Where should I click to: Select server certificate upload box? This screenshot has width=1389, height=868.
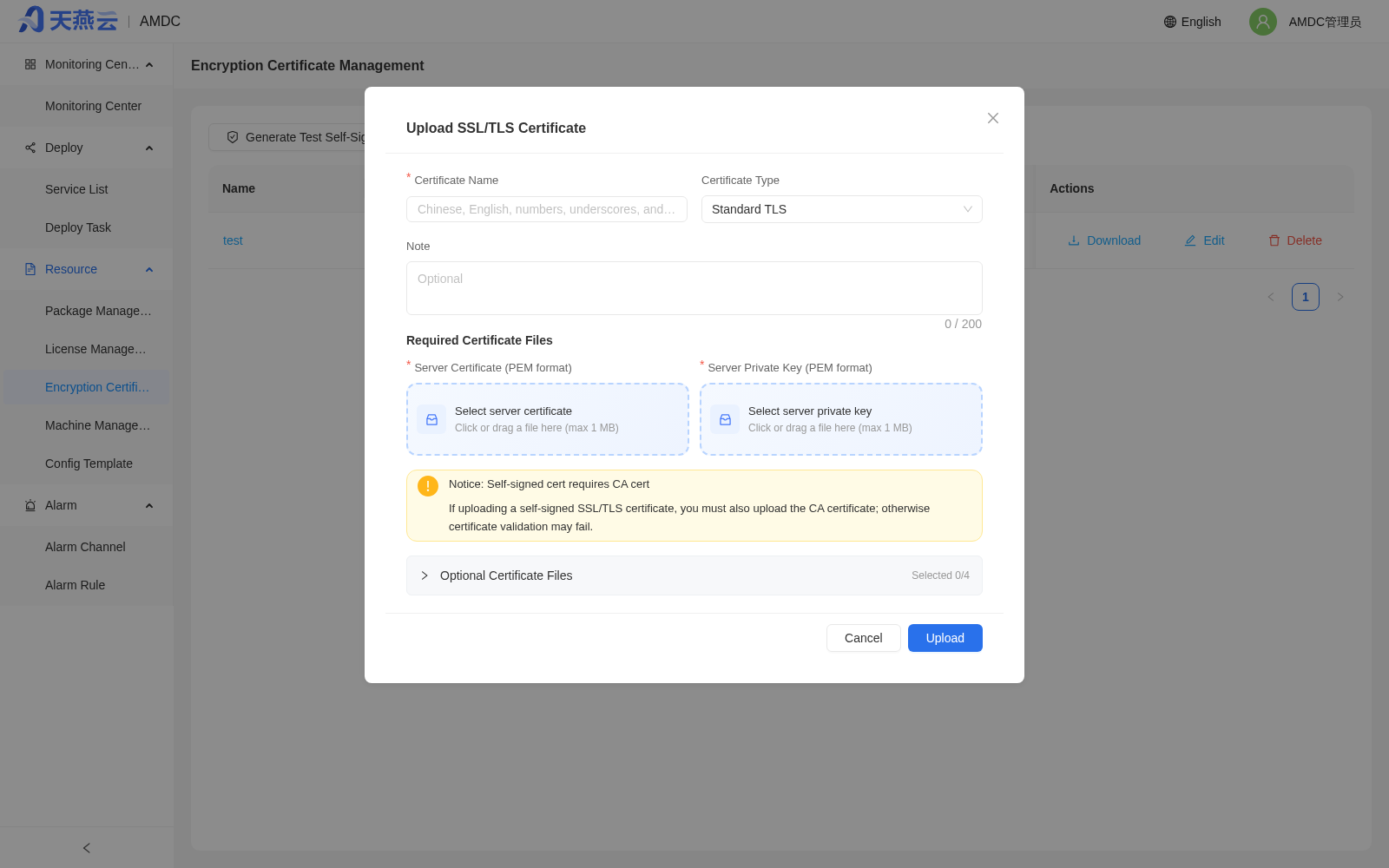[548, 419]
